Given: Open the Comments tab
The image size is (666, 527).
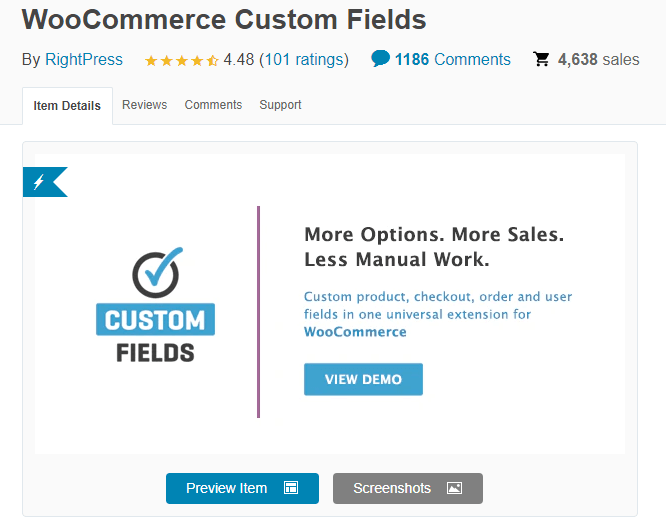Looking at the screenshot, I should [x=213, y=105].
